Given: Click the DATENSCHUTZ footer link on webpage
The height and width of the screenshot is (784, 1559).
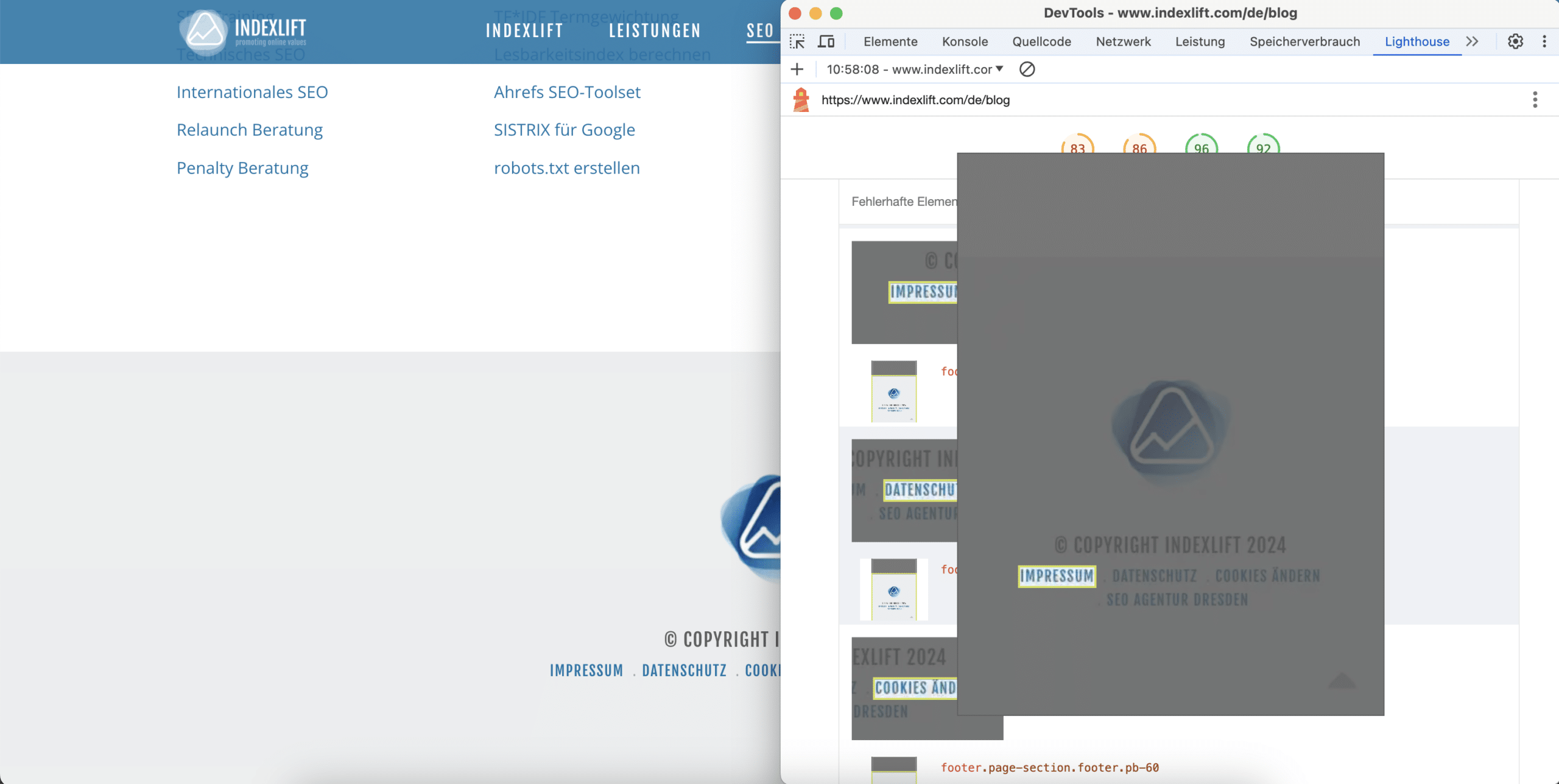Looking at the screenshot, I should (x=684, y=670).
